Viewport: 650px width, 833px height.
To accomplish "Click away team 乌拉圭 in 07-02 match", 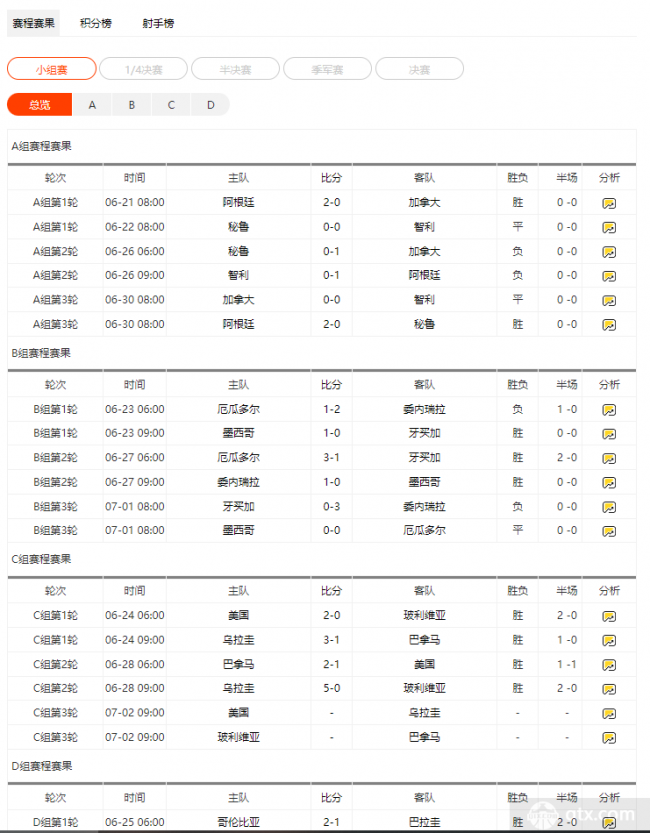I will 424,712.
